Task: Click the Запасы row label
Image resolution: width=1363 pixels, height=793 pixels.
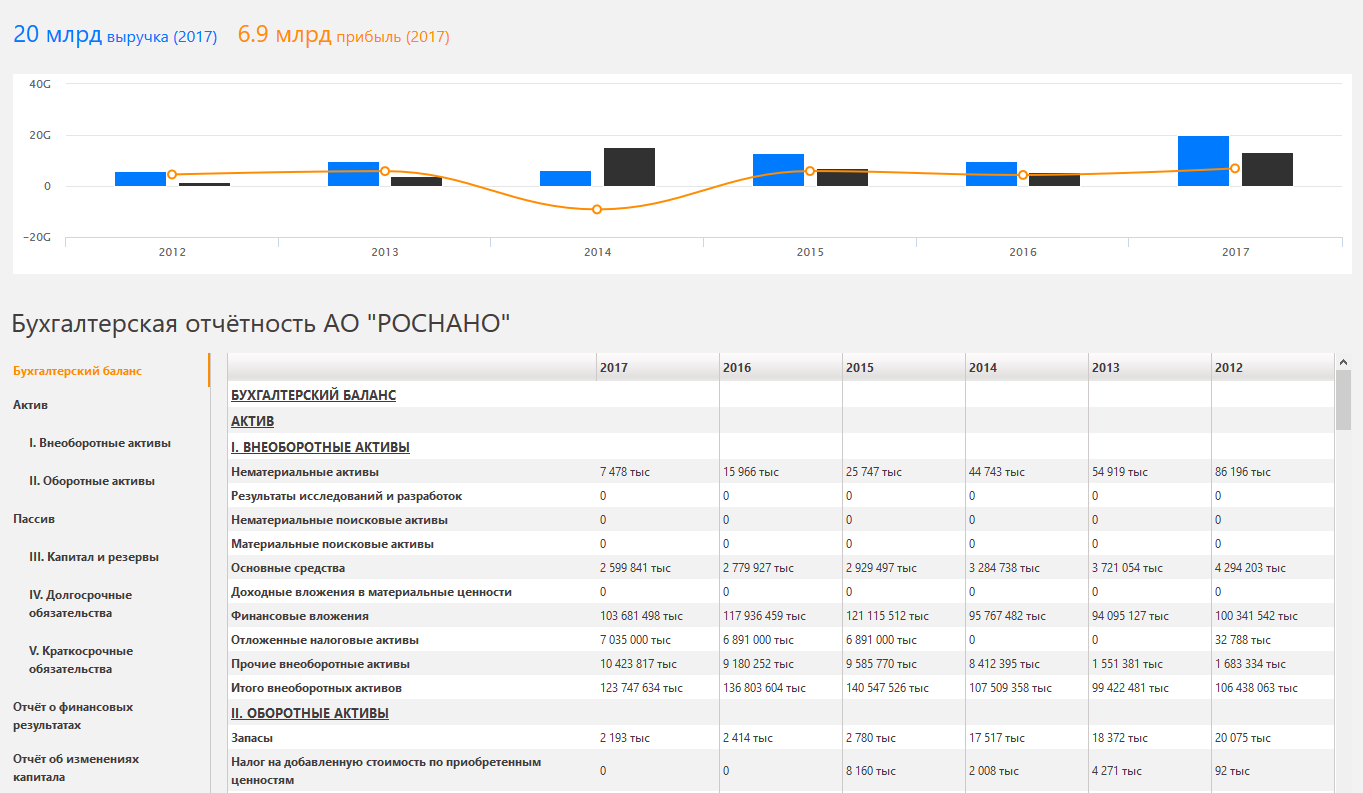Action: click(253, 738)
